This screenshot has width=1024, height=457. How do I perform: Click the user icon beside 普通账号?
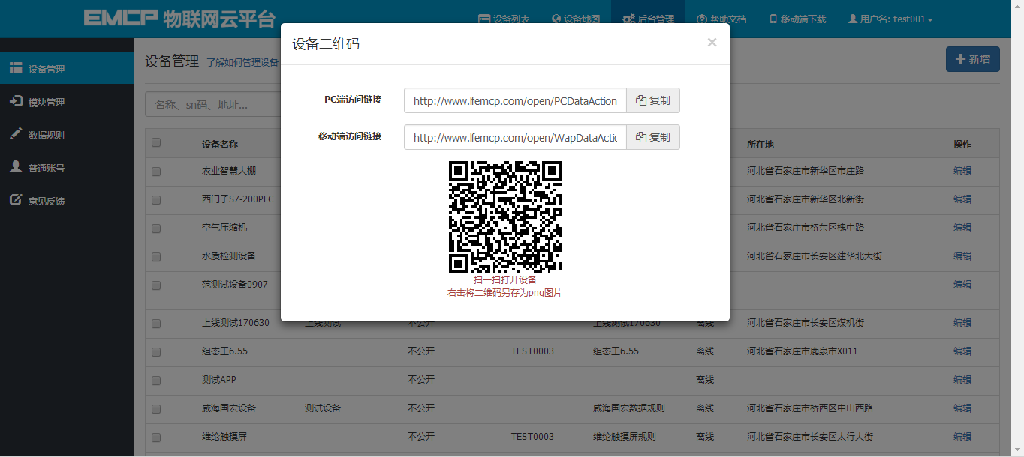[x=16, y=166]
